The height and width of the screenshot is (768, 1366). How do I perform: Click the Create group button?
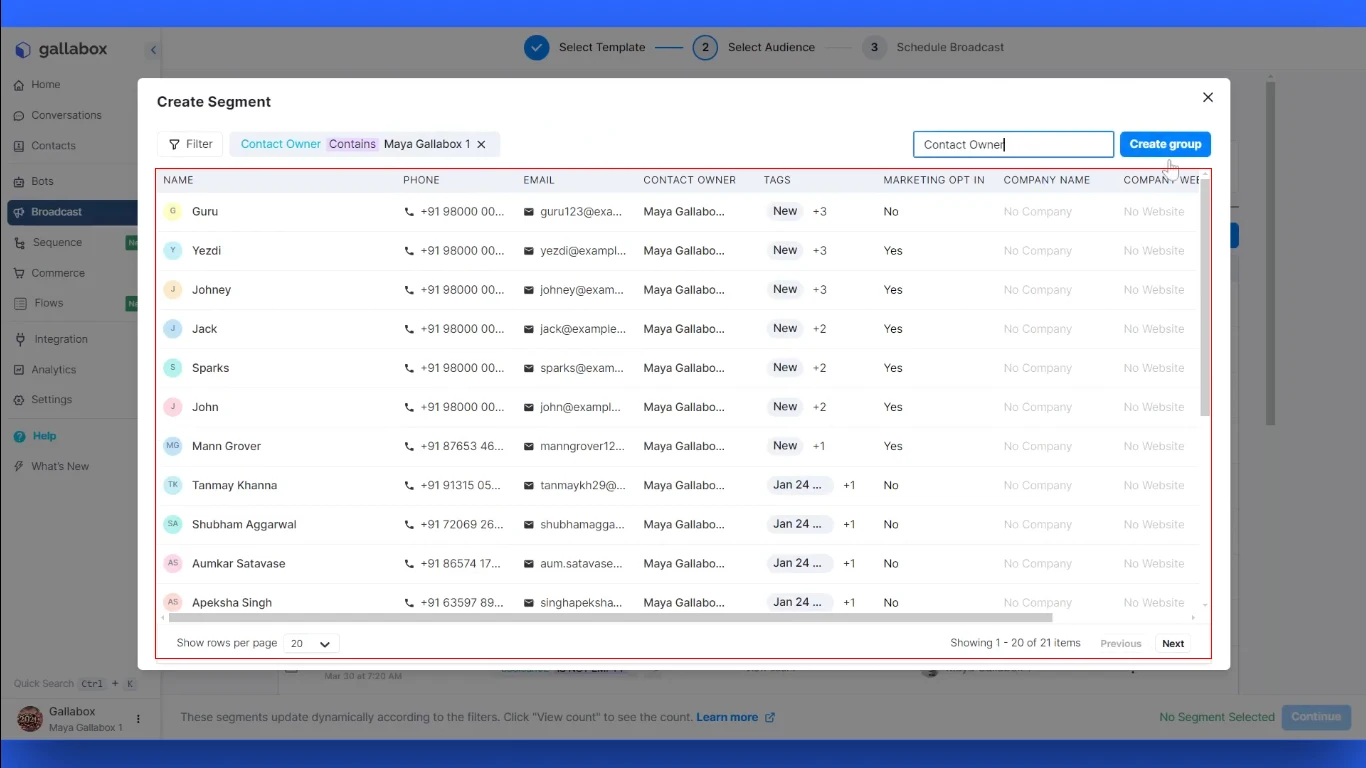point(1165,144)
